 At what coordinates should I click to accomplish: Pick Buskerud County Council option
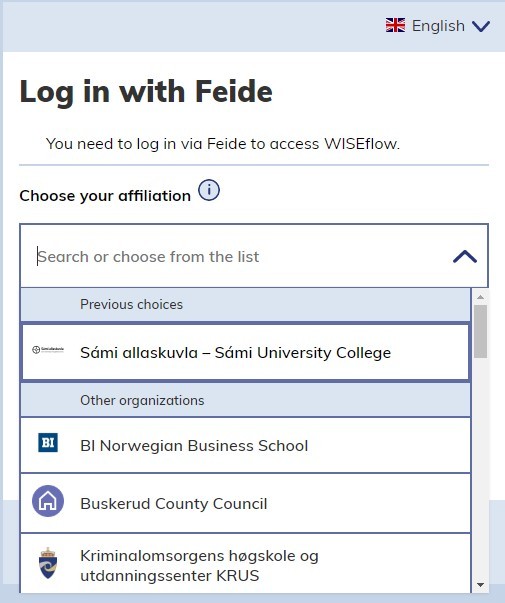pos(245,503)
